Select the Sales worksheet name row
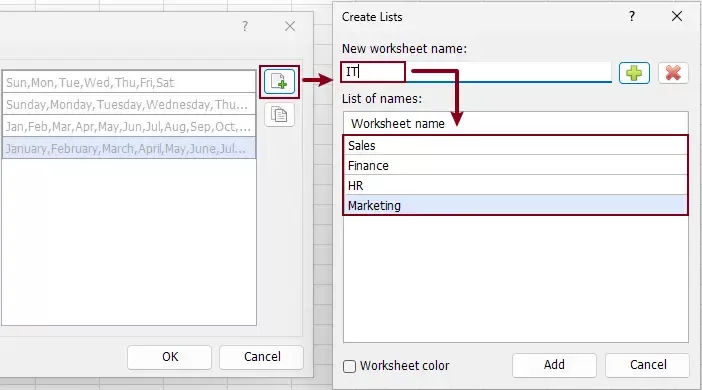This screenshot has width=702, height=390. (515, 146)
